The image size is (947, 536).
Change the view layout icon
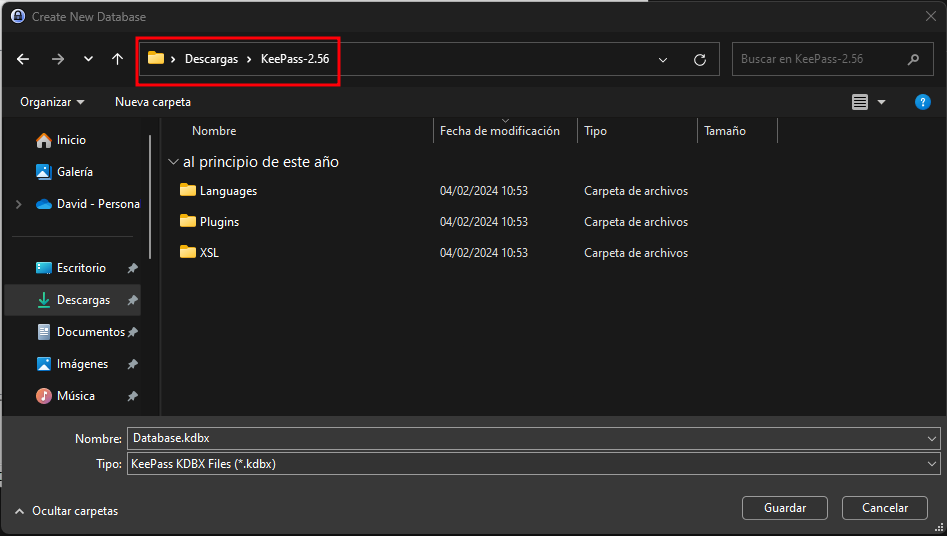pos(860,102)
